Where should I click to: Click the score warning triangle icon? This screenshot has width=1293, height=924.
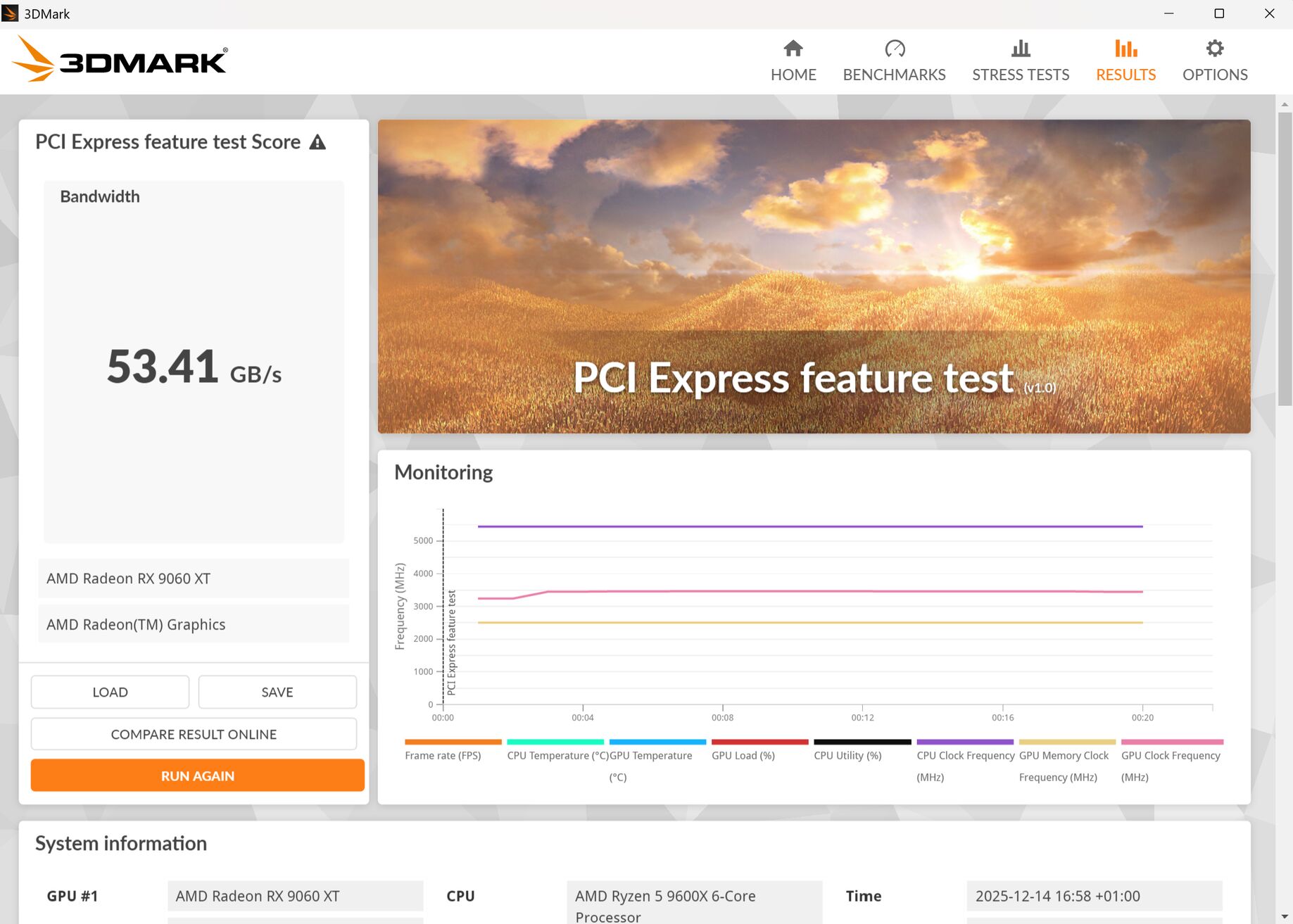click(317, 142)
